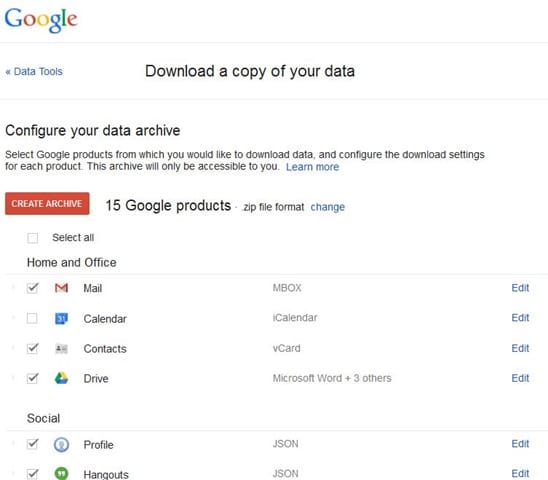Click the Gmail icon in Mail row
The width and height of the screenshot is (548, 480).
coord(62,288)
